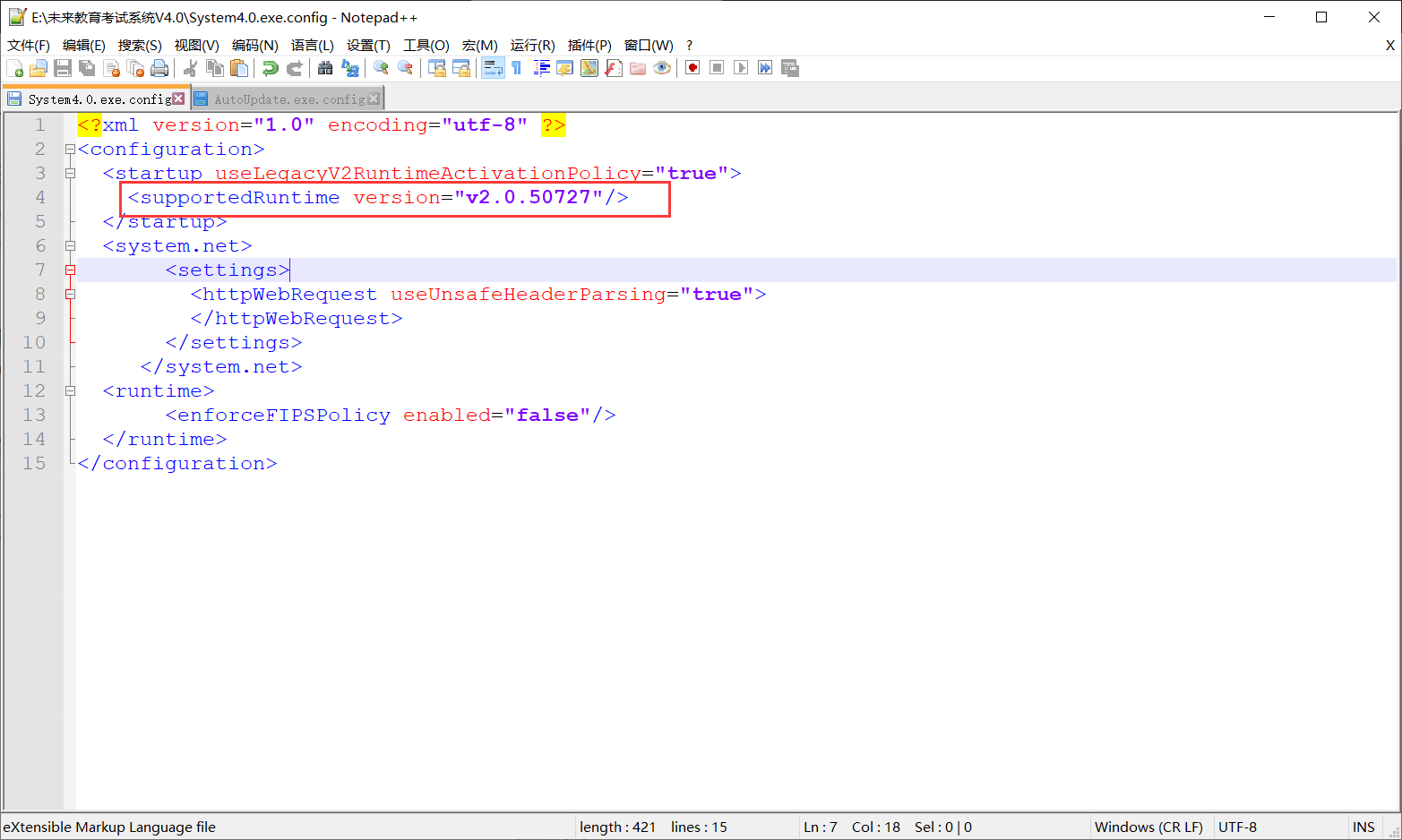The height and width of the screenshot is (840, 1402).
Task: Toggle synchronized horizontal scrolling
Action: tap(461, 68)
